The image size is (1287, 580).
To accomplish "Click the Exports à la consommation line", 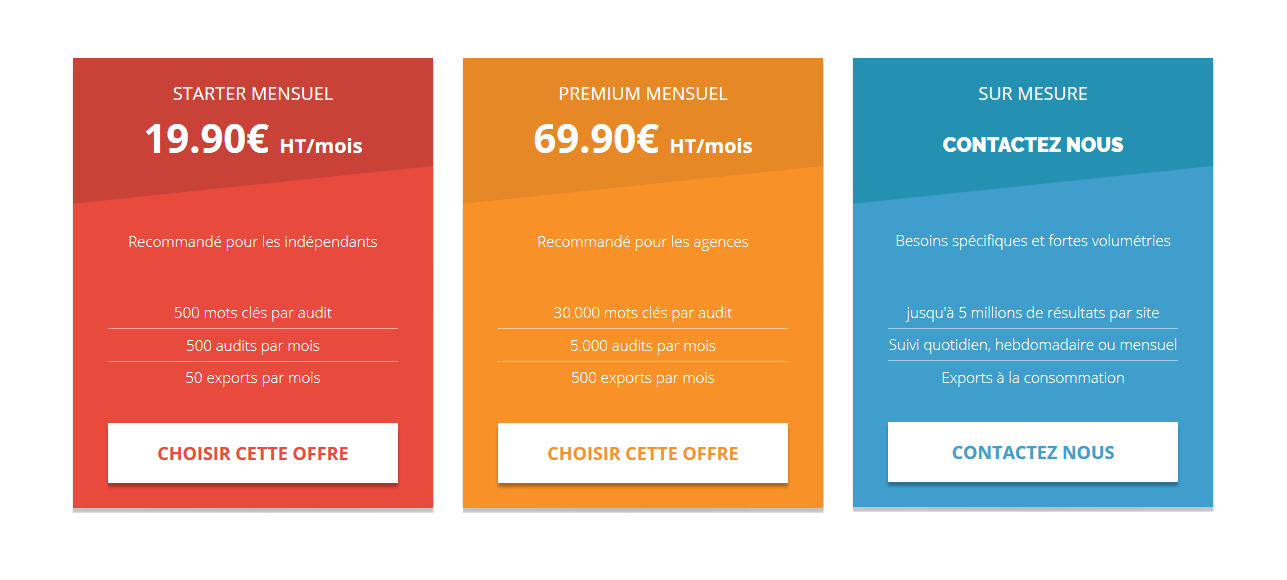I will pyautogui.click(x=1033, y=378).
